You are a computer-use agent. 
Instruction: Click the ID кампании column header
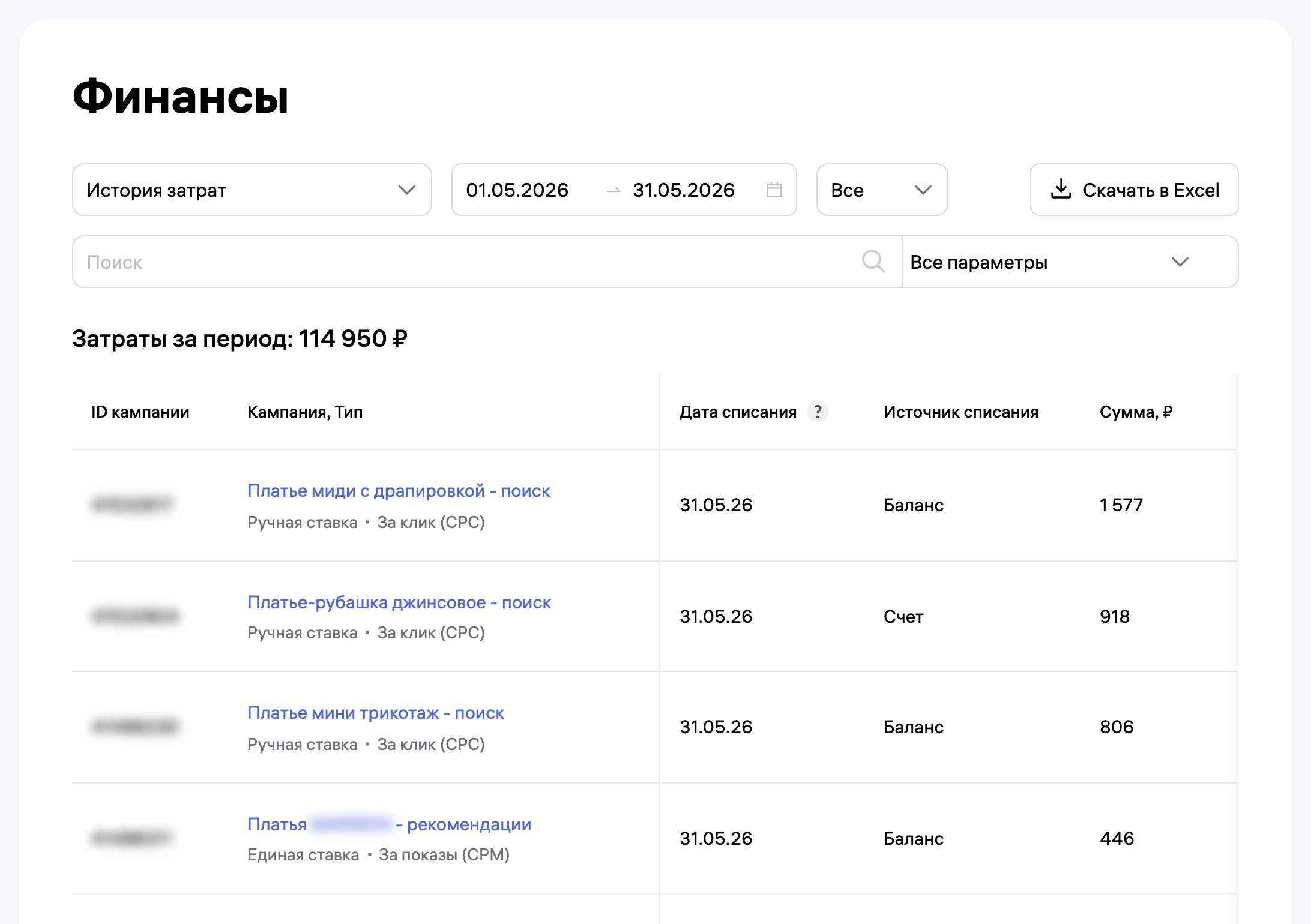[x=140, y=412]
